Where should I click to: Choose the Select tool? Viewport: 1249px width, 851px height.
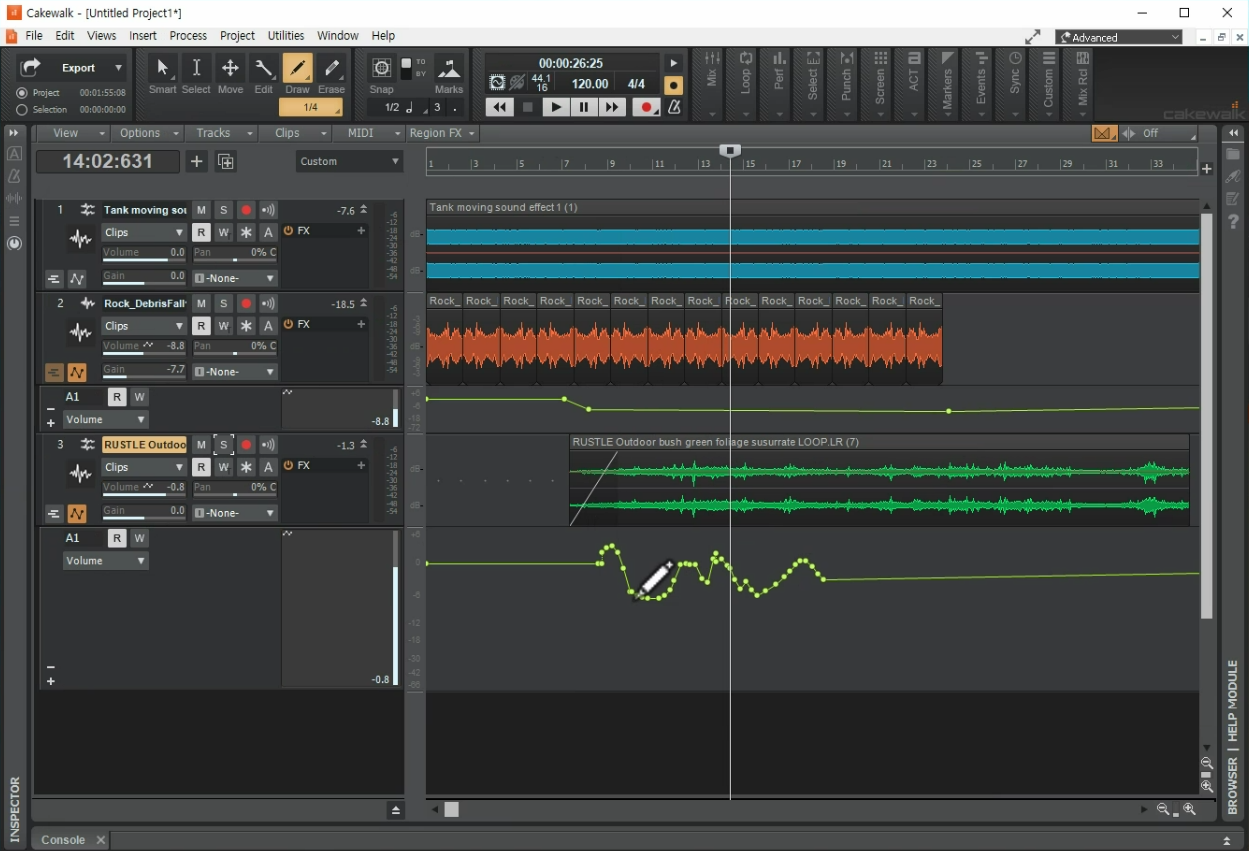coord(196,74)
